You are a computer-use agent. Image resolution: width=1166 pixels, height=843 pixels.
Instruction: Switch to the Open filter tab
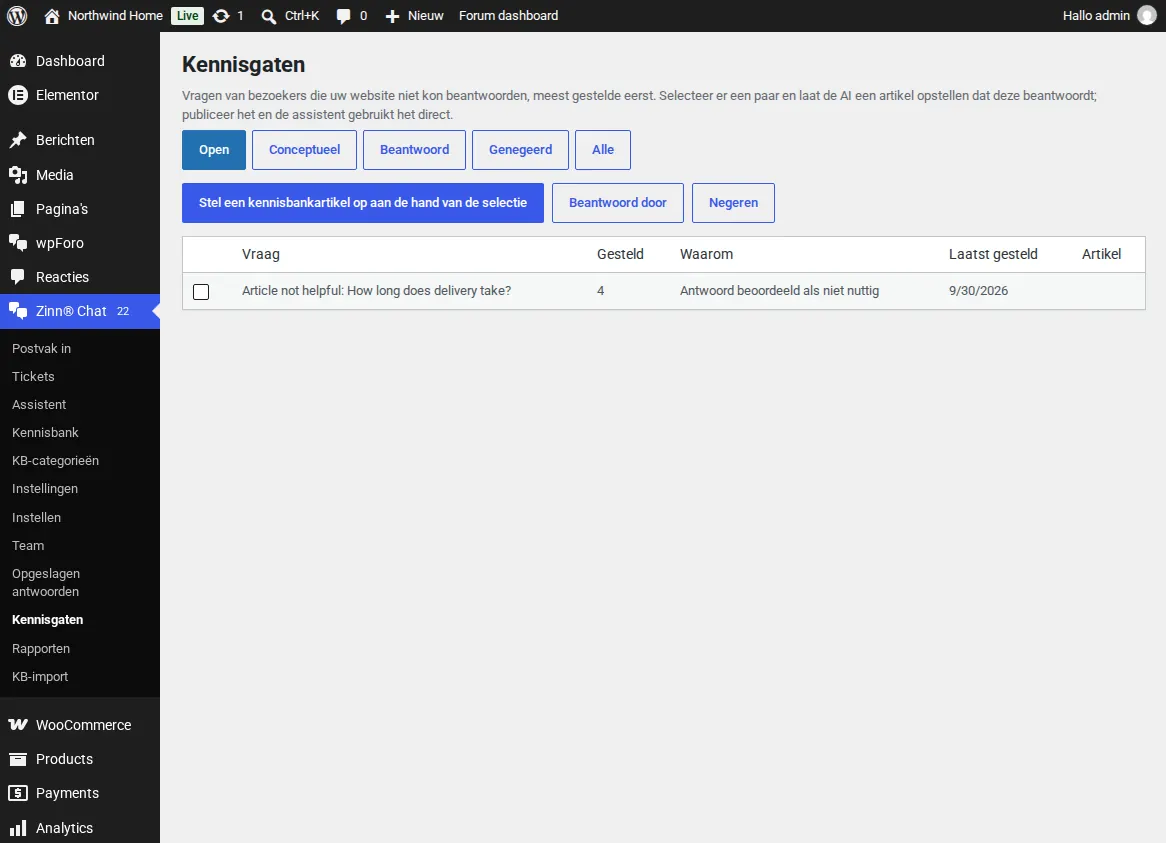click(x=214, y=149)
